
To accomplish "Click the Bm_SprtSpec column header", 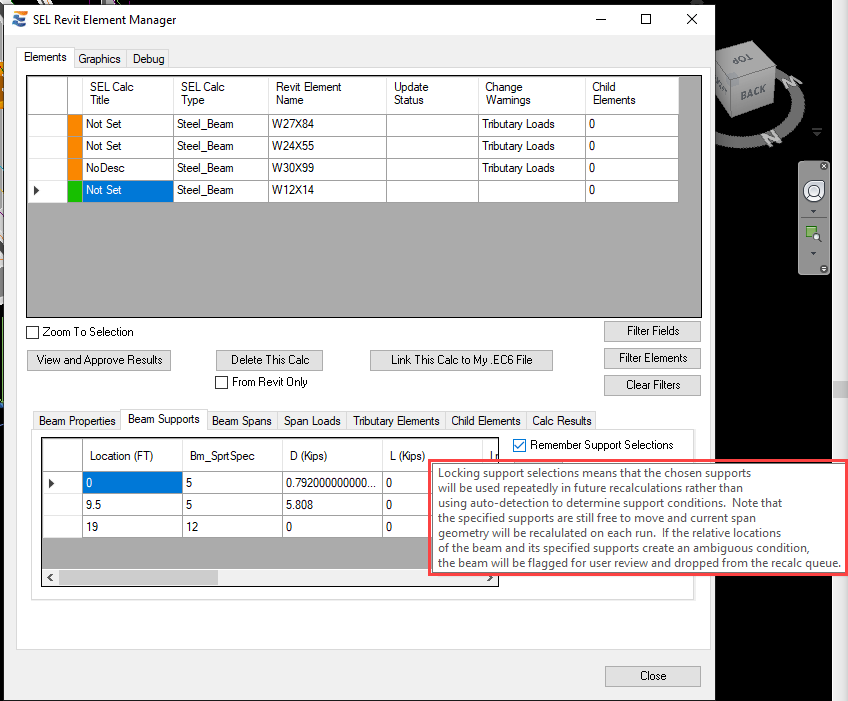I will (x=232, y=456).
